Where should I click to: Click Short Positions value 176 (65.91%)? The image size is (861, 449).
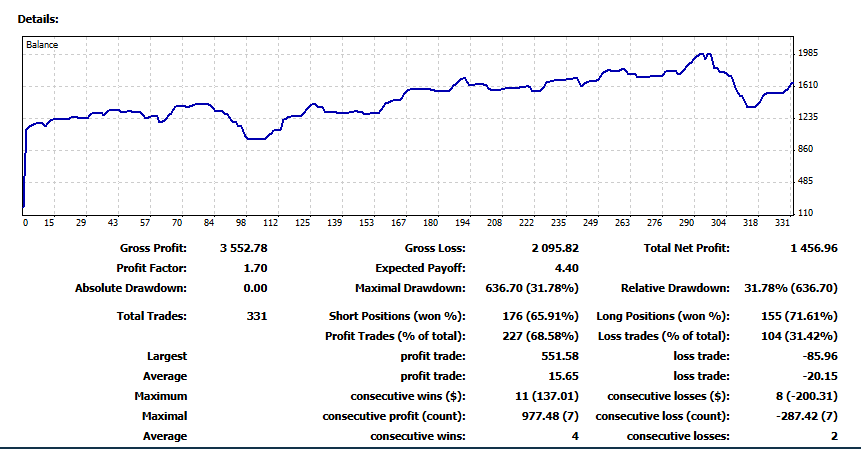coord(540,316)
